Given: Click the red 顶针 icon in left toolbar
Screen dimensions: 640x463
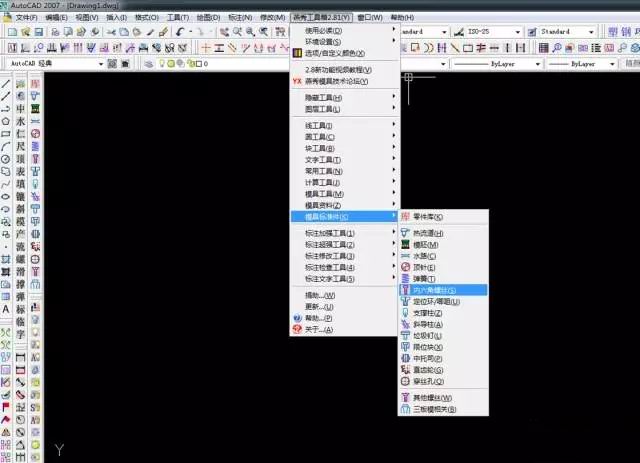Looking at the screenshot, I should pos(36,134).
